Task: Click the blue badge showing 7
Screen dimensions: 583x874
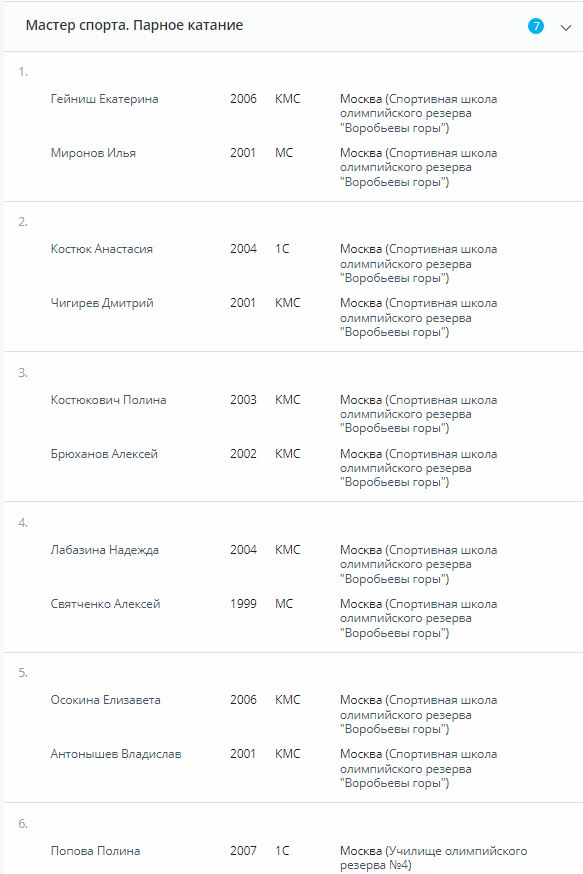Action: 536,26
